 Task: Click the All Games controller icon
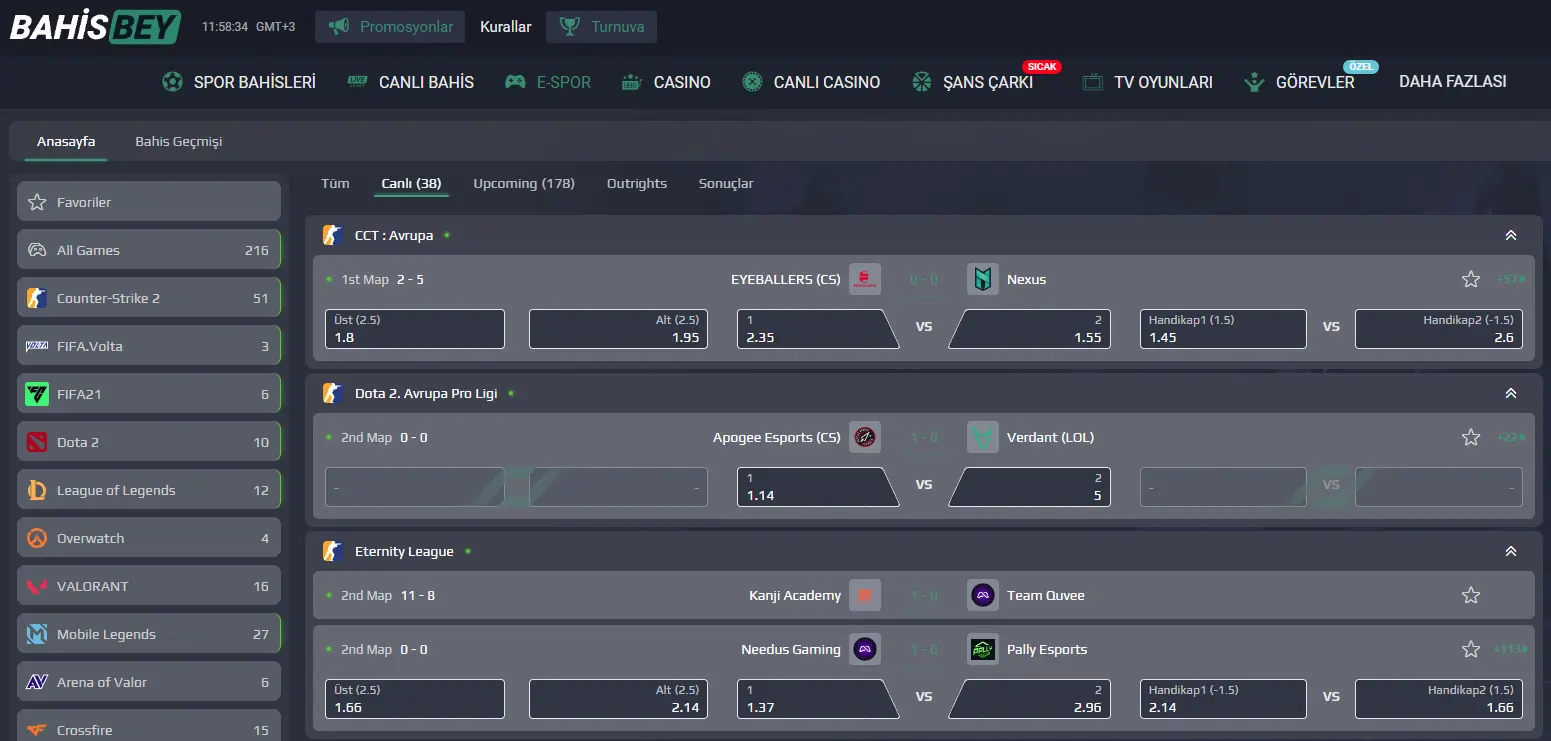pos(37,250)
